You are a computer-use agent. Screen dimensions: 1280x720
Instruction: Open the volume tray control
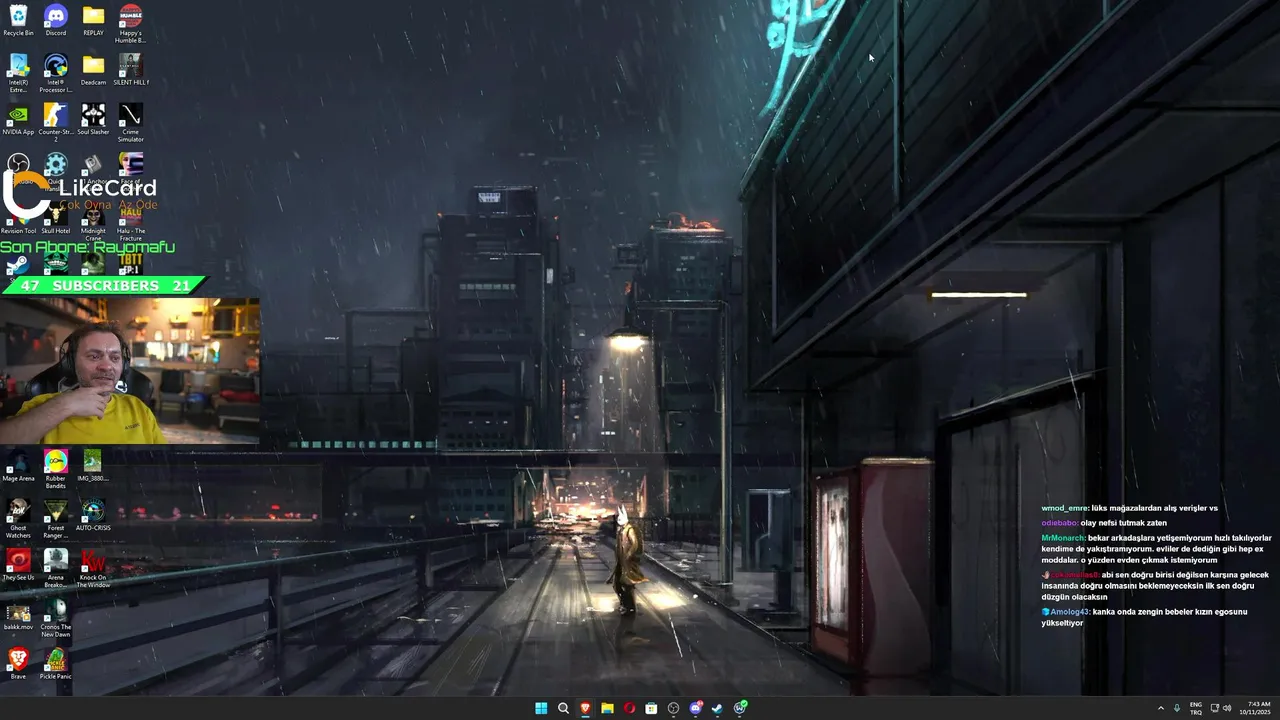1227,708
